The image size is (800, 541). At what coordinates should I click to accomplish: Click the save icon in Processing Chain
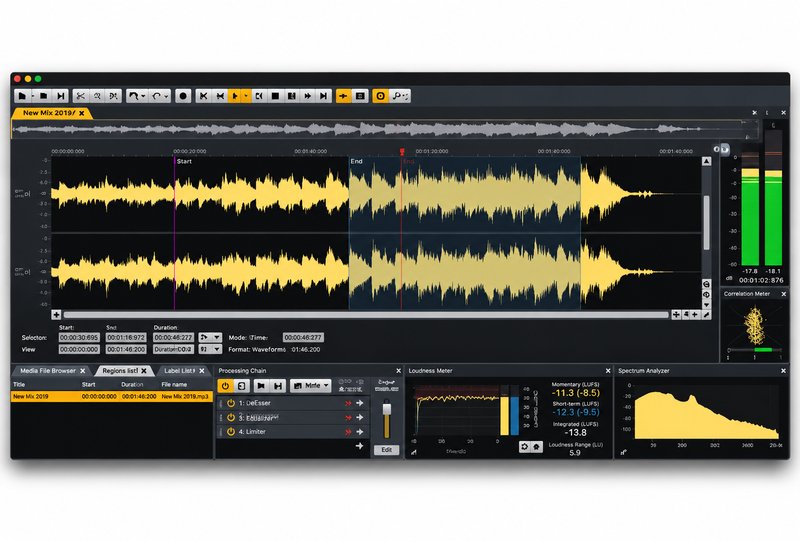click(x=278, y=386)
